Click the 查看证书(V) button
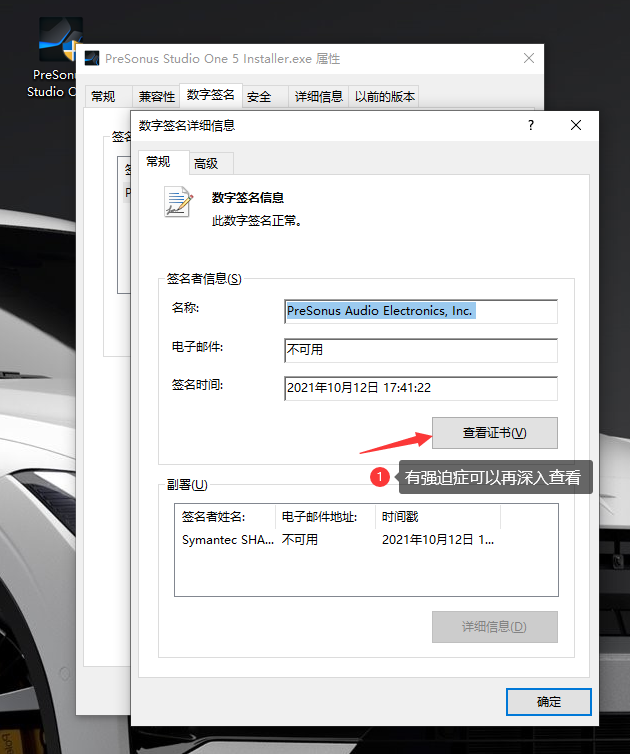This screenshot has height=754, width=630. pos(495,433)
